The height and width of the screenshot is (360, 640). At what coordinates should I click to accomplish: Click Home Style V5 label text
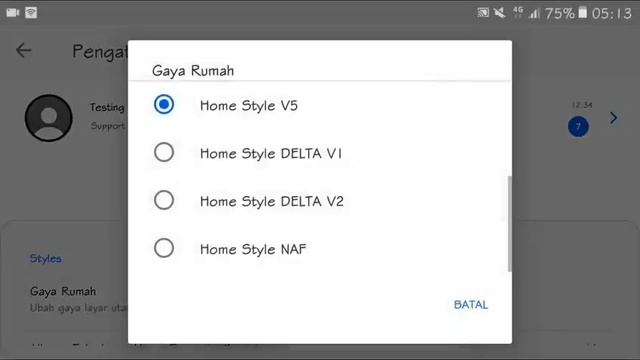(x=249, y=106)
